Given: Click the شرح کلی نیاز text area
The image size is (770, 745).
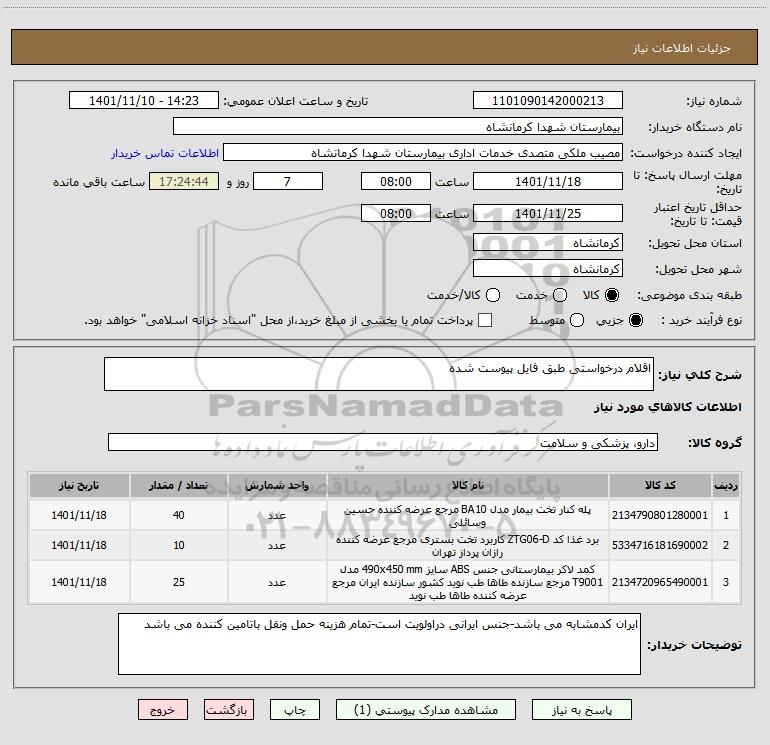Looking at the screenshot, I should click(x=379, y=374).
